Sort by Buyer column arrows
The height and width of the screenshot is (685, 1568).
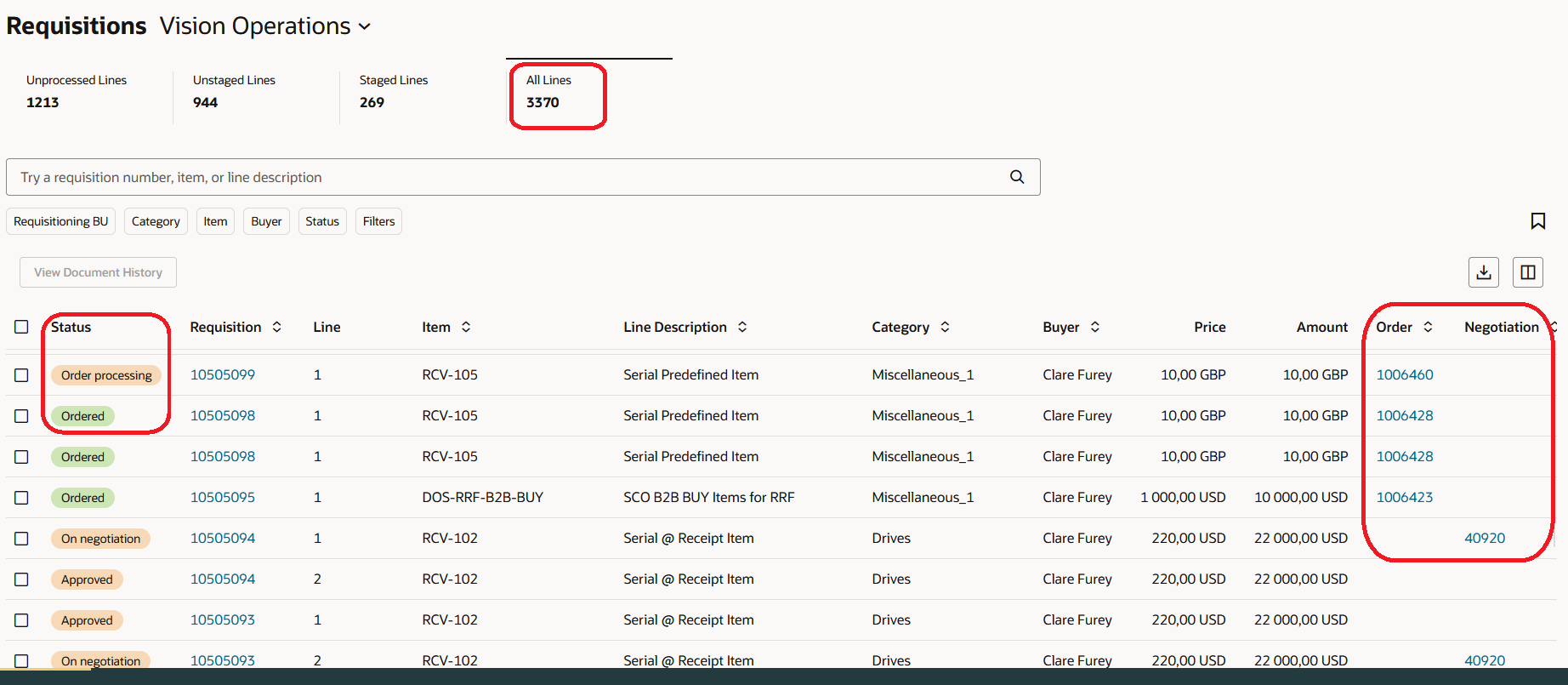click(1095, 327)
